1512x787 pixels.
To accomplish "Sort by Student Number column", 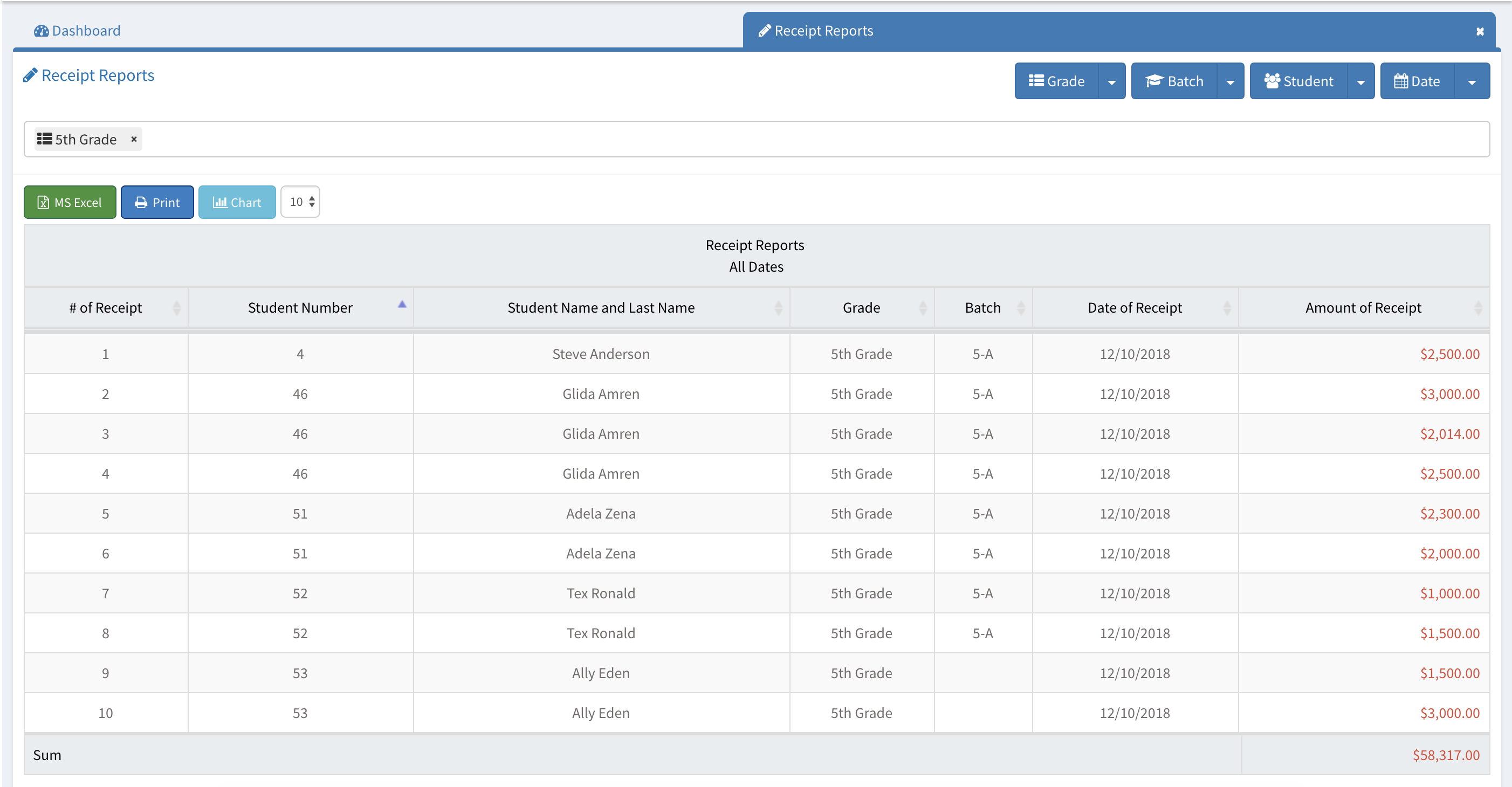I will click(300, 307).
